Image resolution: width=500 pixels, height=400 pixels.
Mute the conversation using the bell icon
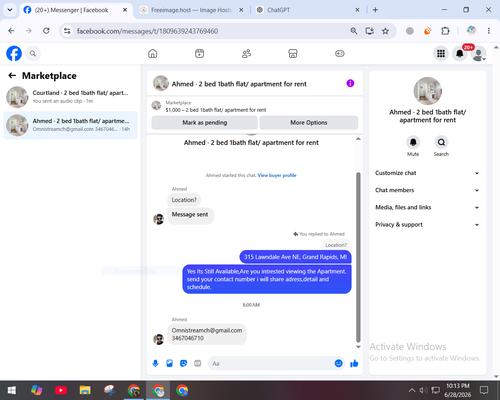413,142
